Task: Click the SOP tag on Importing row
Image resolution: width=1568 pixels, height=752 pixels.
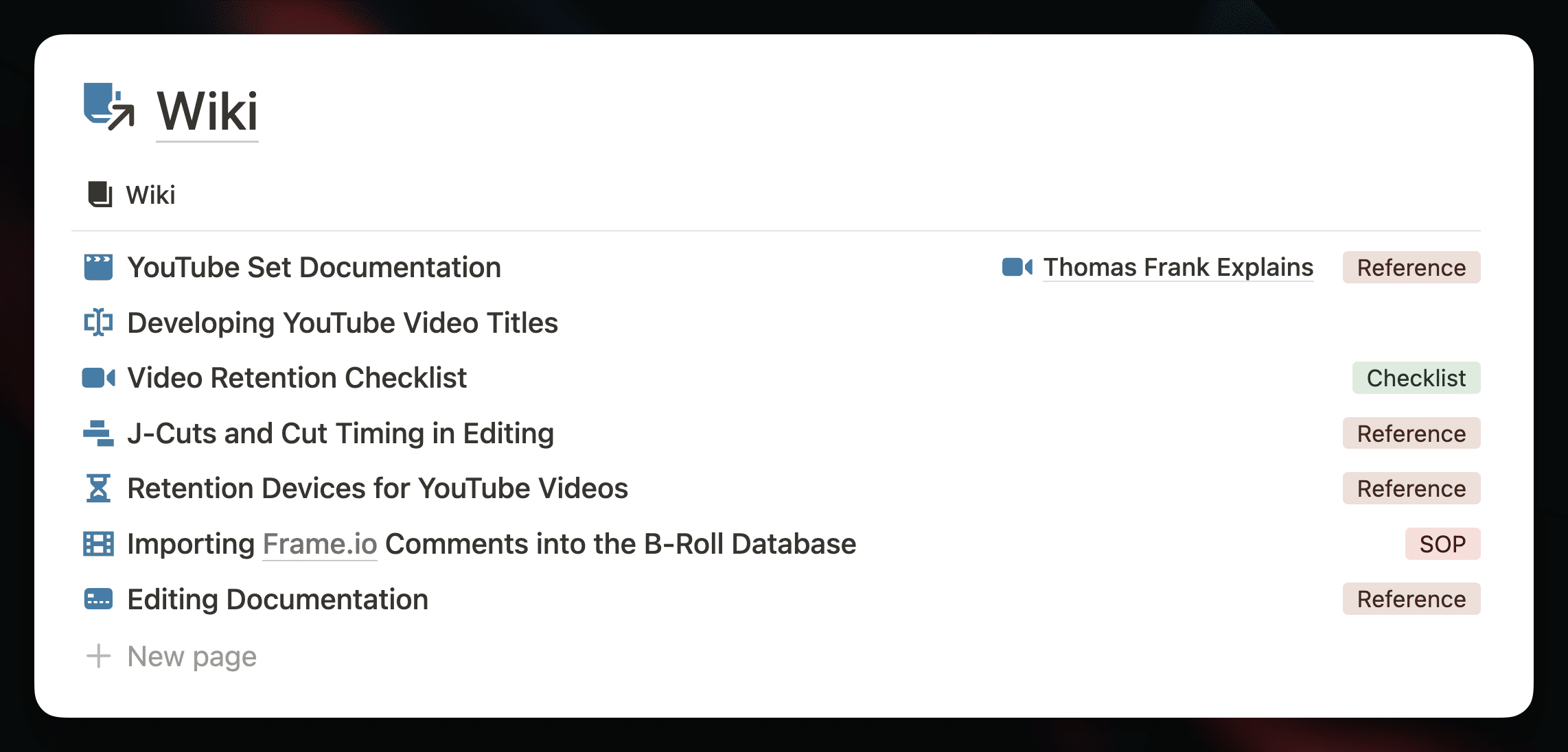Action: pos(1442,544)
